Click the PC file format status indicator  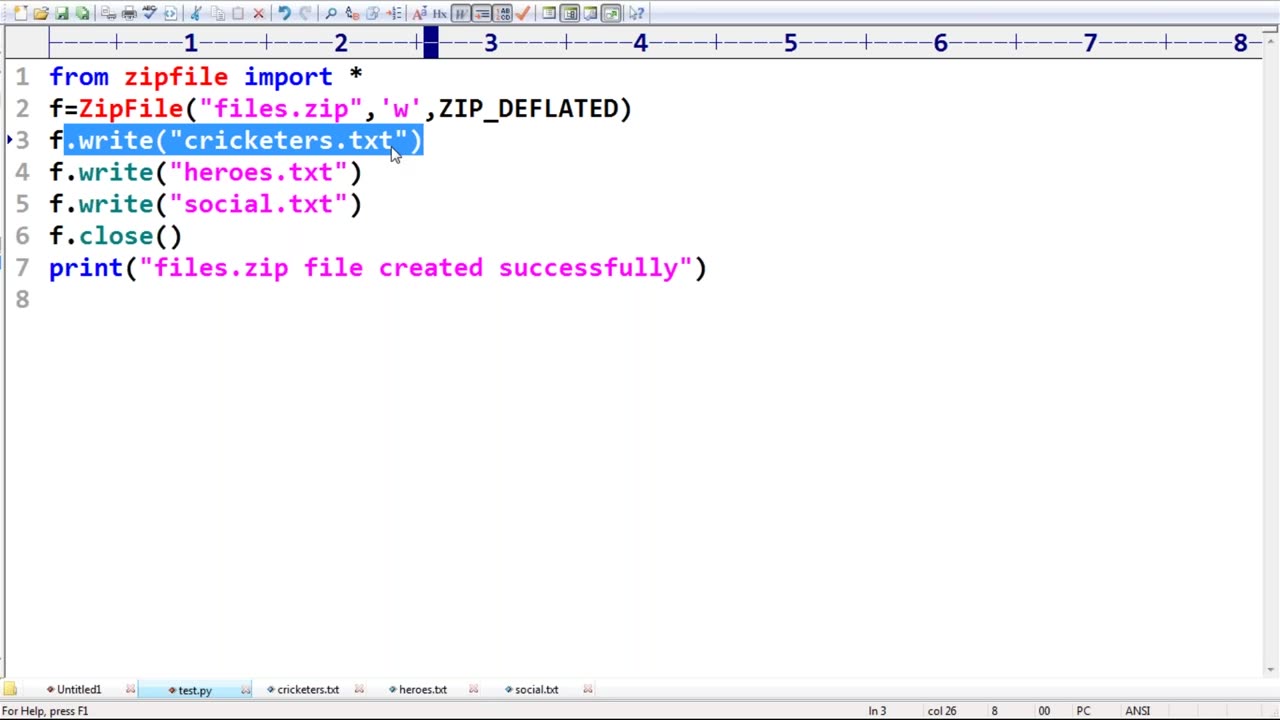coord(1083,711)
